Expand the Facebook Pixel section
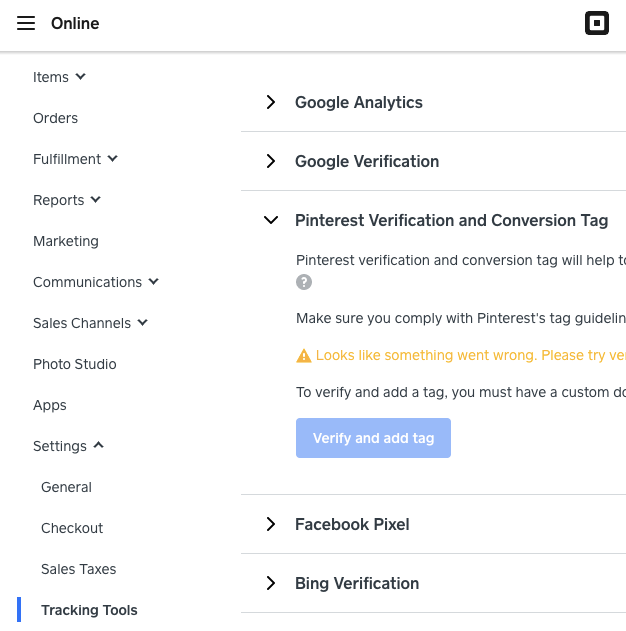Image resolution: width=626 pixels, height=631 pixels. click(x=271, y=524)
